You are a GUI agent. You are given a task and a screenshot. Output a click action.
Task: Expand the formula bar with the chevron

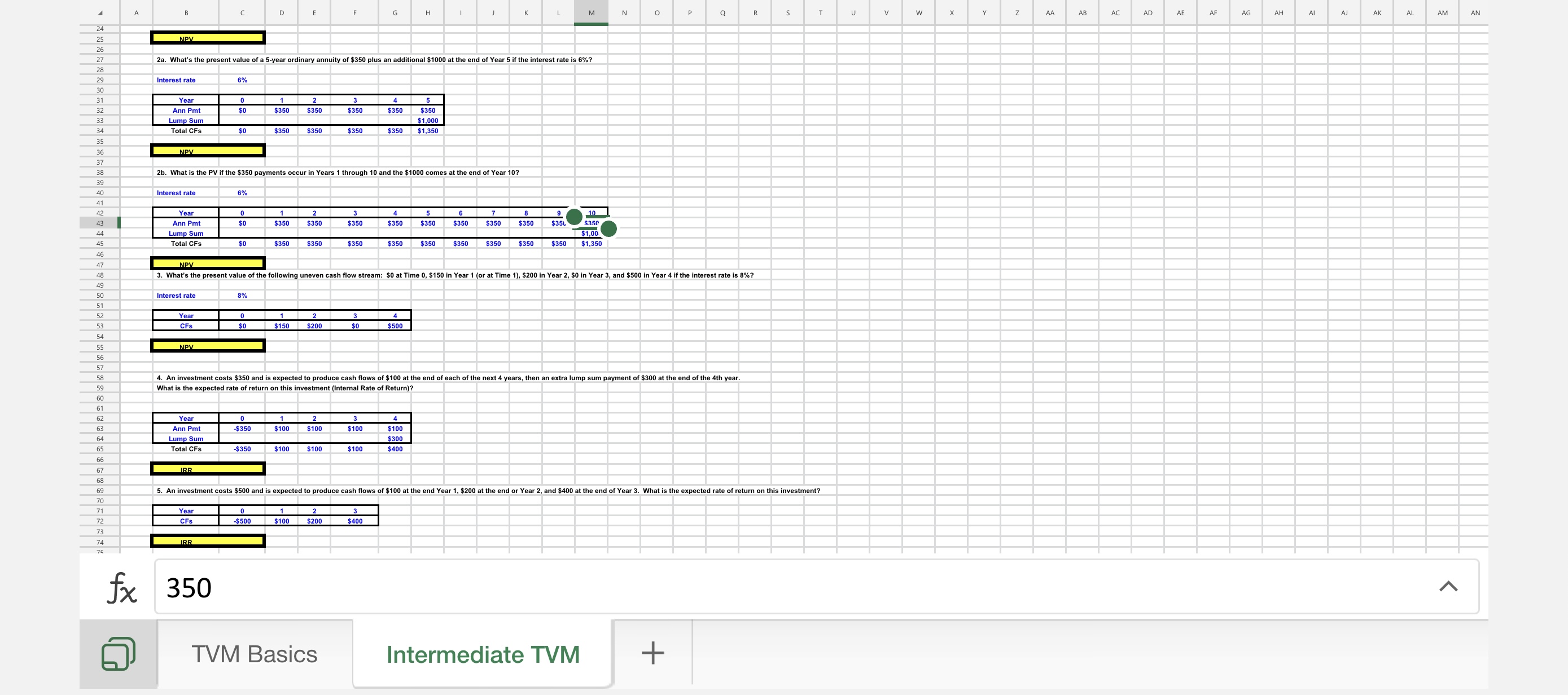pos(1447,587)
